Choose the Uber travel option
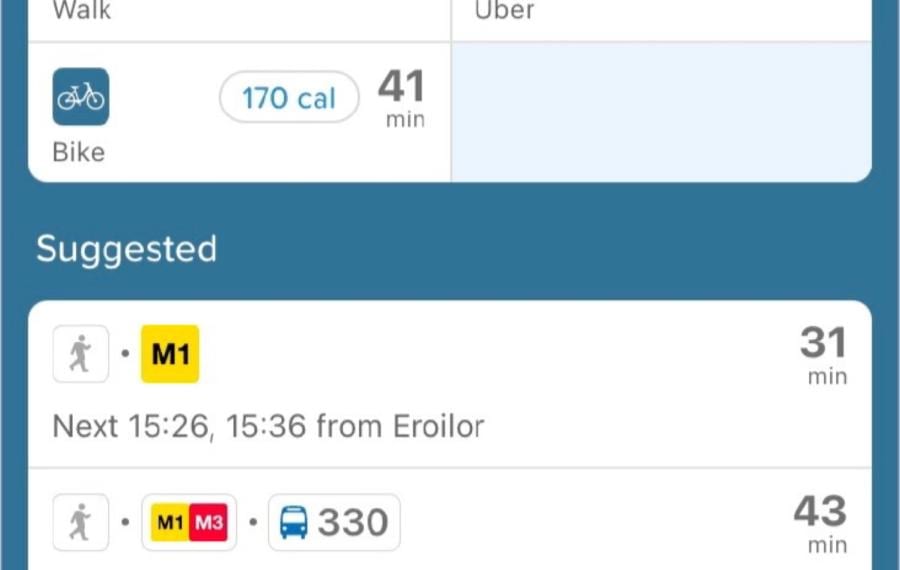 505,10
